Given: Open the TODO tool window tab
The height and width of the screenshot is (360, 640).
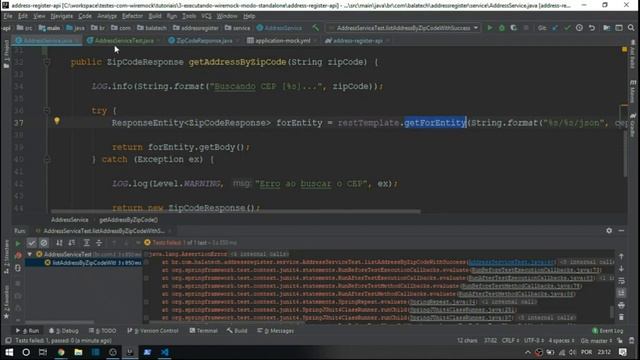Looking at the screenshot, I should [102, 331].
